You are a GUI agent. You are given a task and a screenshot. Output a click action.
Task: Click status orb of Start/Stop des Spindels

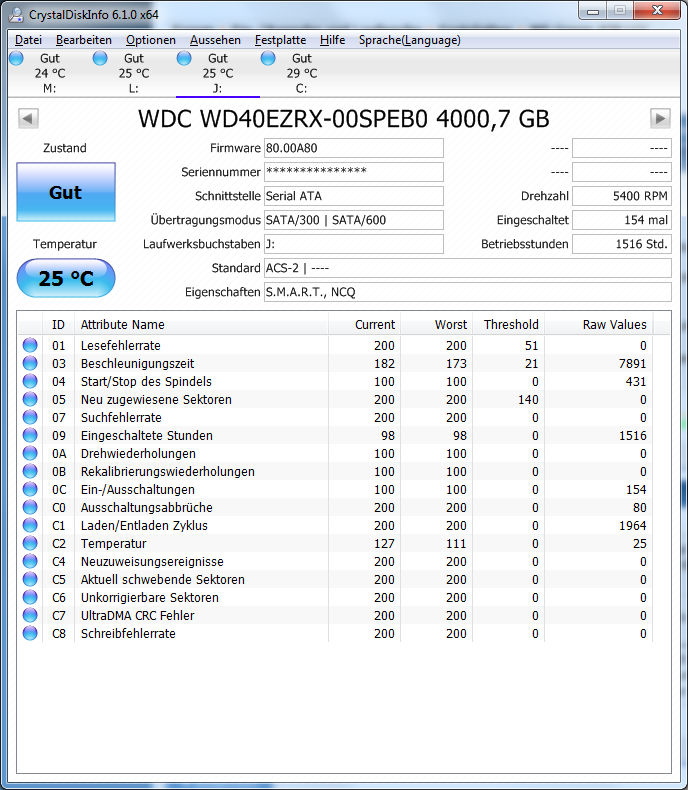coord(30,381)
